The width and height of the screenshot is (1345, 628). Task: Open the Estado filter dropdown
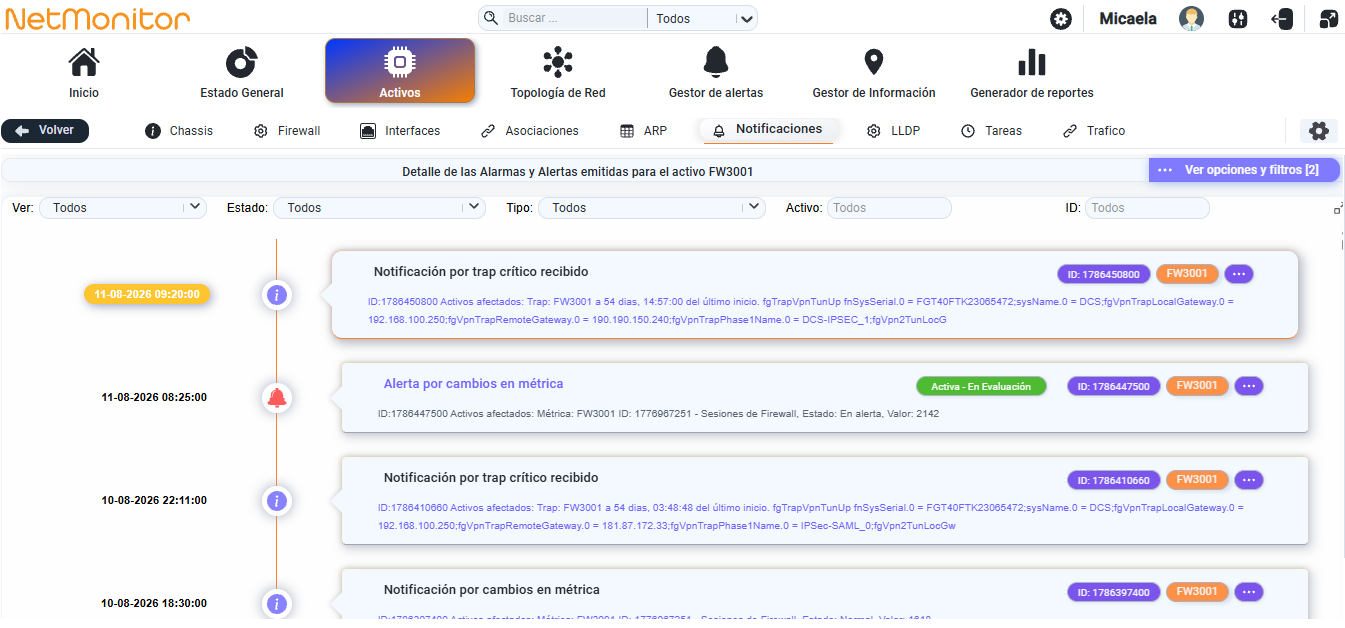click(379, 208)
